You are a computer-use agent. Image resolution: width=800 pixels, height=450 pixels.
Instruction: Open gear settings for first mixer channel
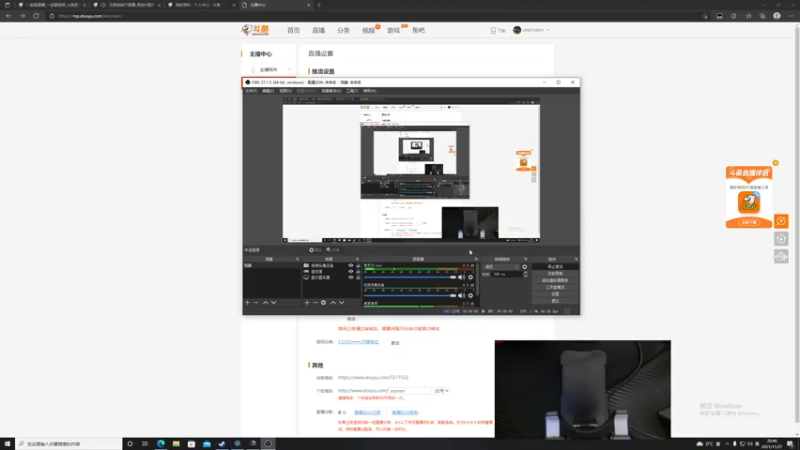pyautogui.click(x=470, y=277)
